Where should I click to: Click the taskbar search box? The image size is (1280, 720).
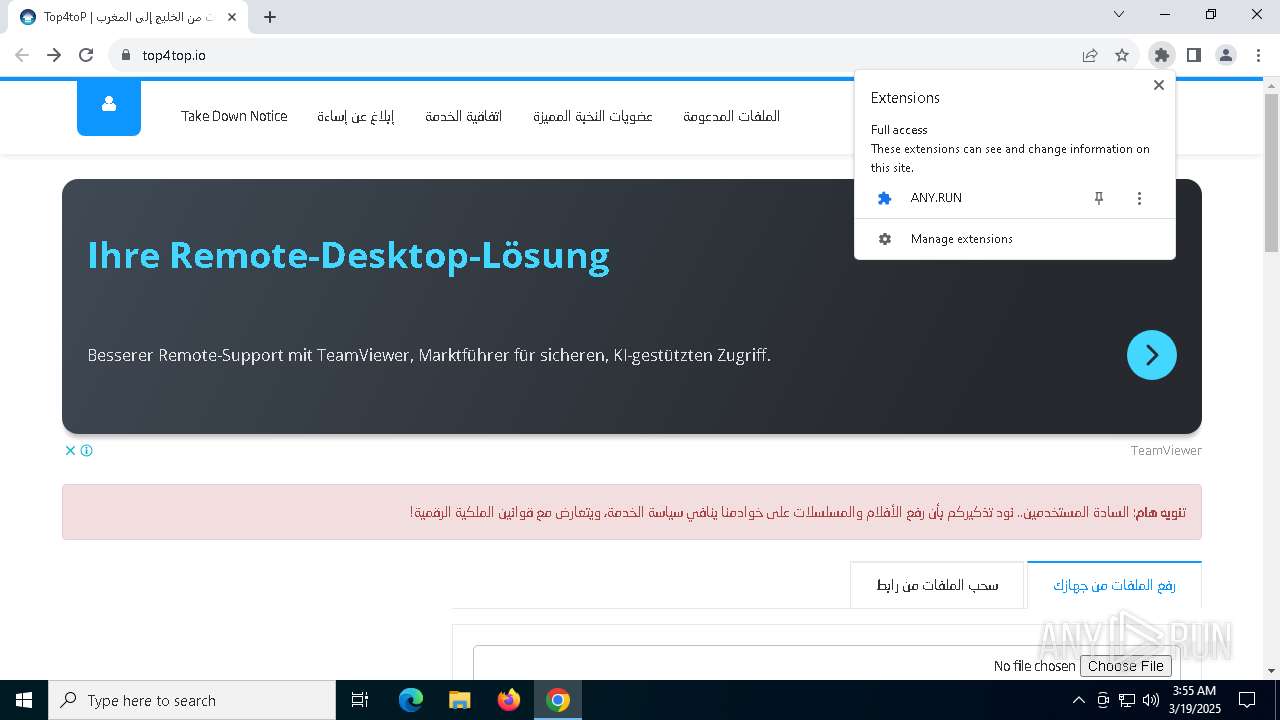[x=192, y=700]
